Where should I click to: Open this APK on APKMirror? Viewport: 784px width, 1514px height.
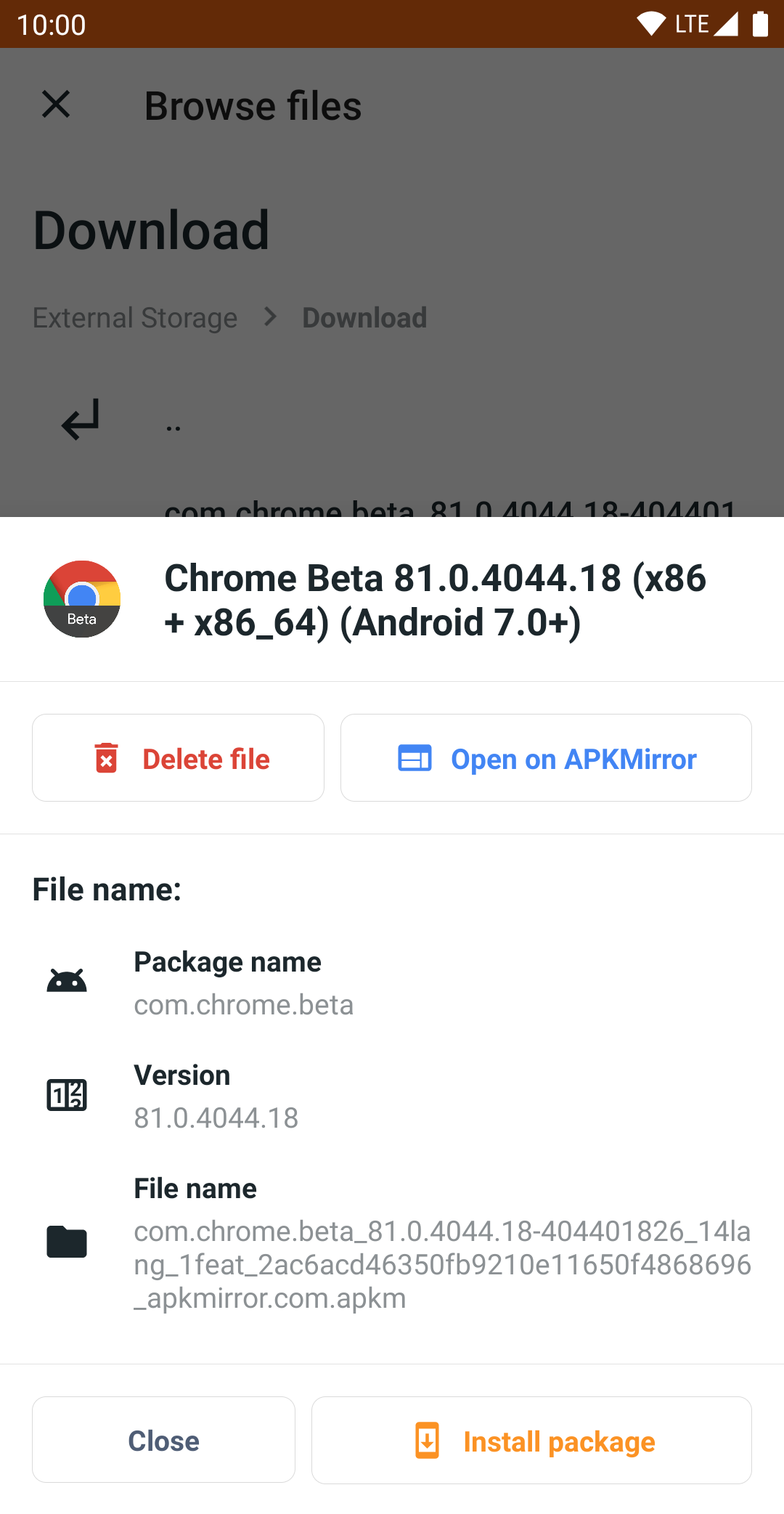tap(547, 757)
